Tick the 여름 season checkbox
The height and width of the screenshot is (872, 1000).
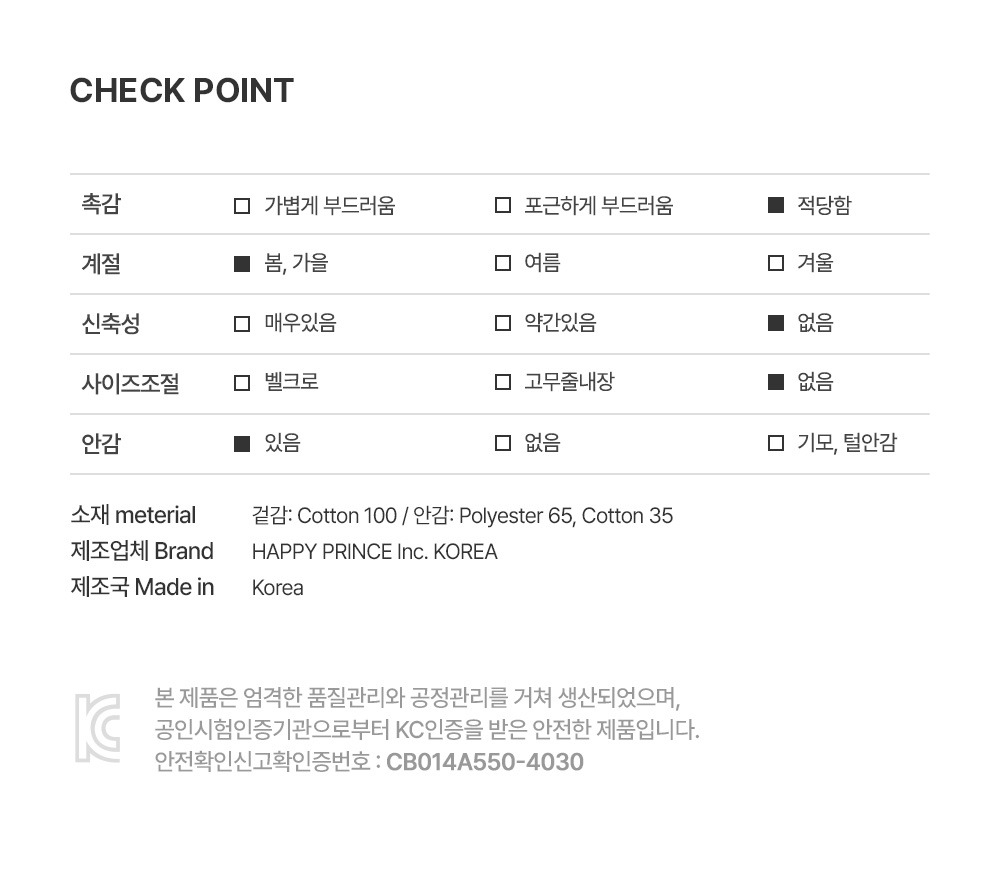tap(503, 264)
